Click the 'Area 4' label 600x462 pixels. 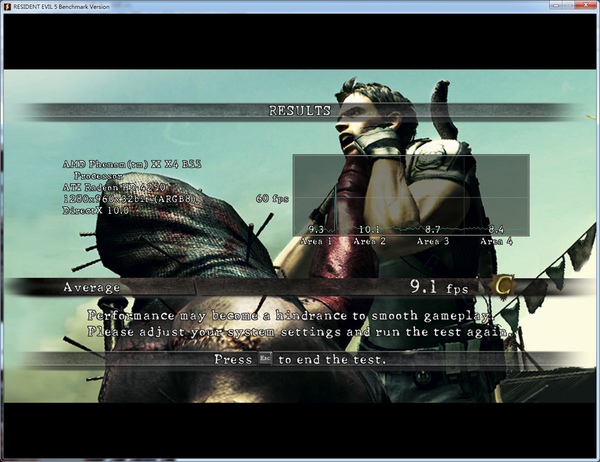tap(497, 242)
